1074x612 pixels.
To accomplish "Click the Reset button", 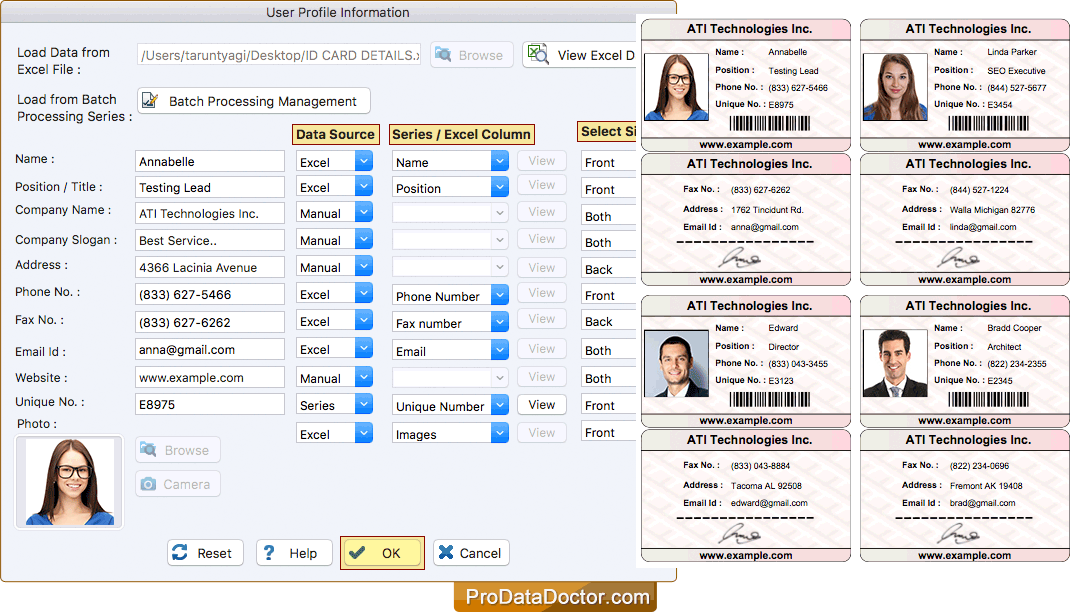I will click(205, 552).
